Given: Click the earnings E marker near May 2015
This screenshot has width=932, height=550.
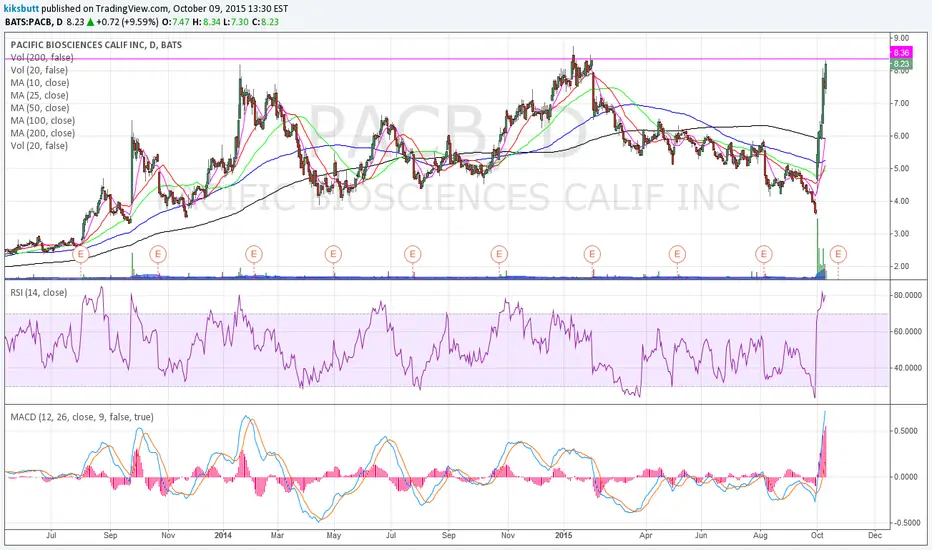Looking at the screenshot, I should pos(678,254).
